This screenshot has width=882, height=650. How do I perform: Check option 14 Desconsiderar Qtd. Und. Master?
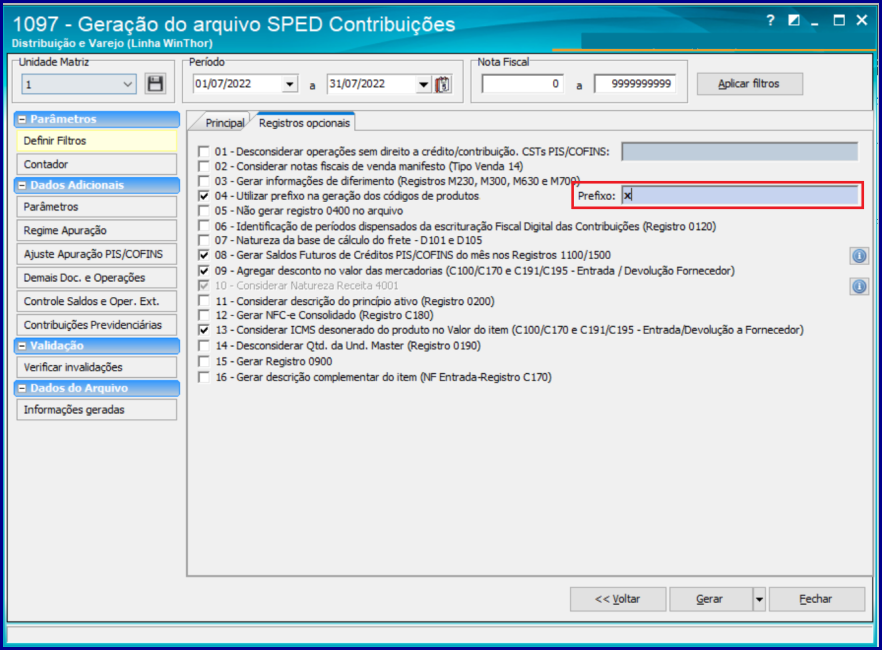[x=204, y=345]
